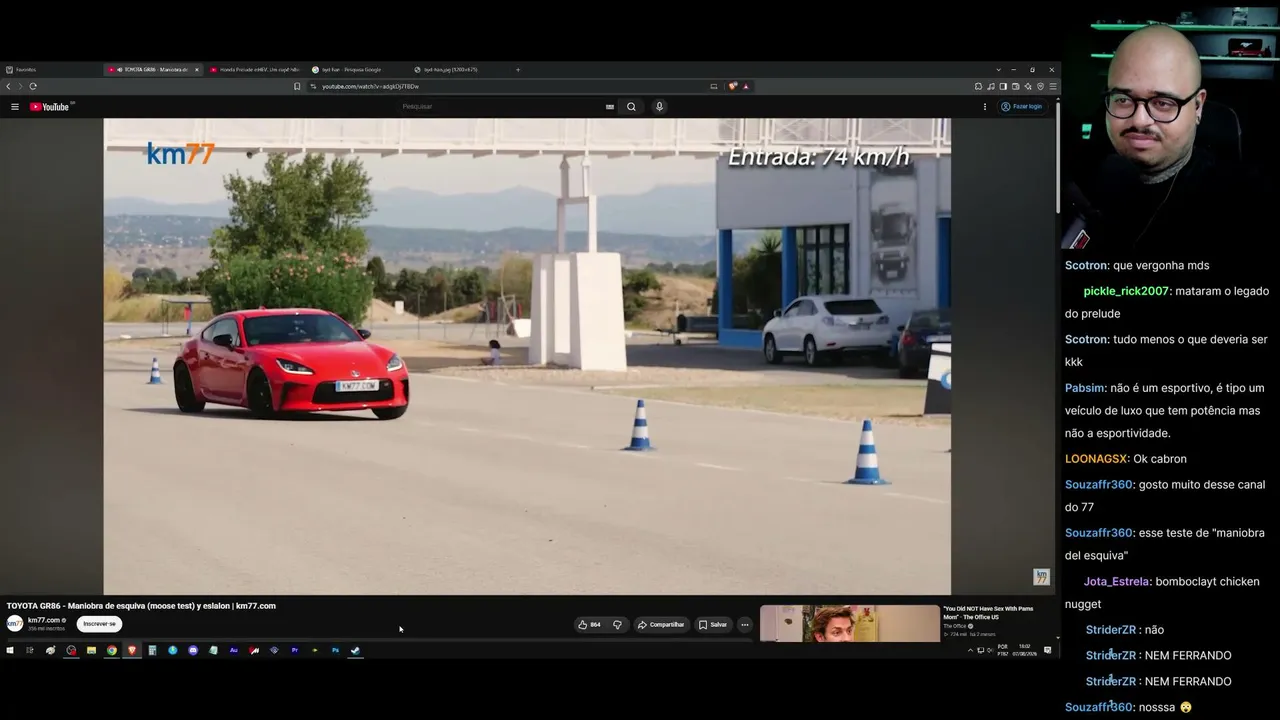
Task: Click the YouTube search magnifier button
Action: [631, 107]
